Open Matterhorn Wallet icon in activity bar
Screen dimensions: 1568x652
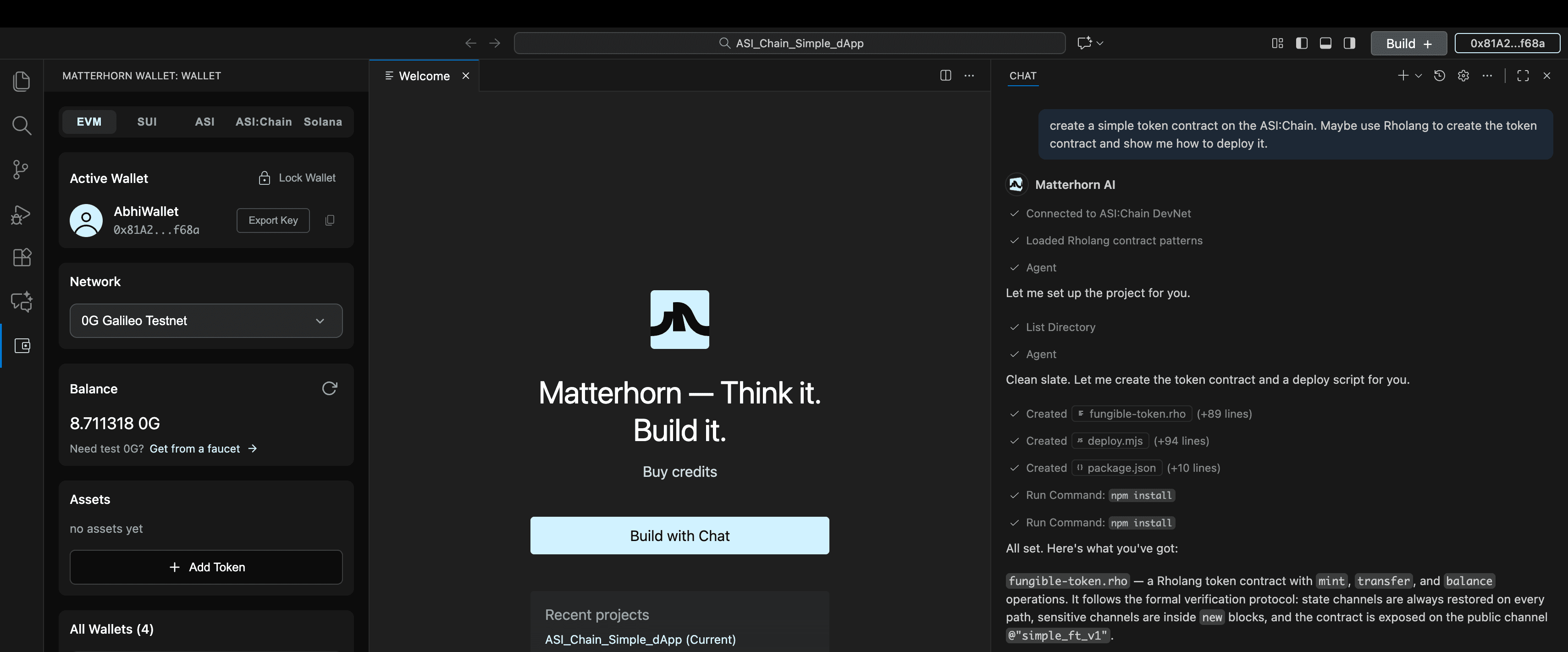[x=22, y=346]
